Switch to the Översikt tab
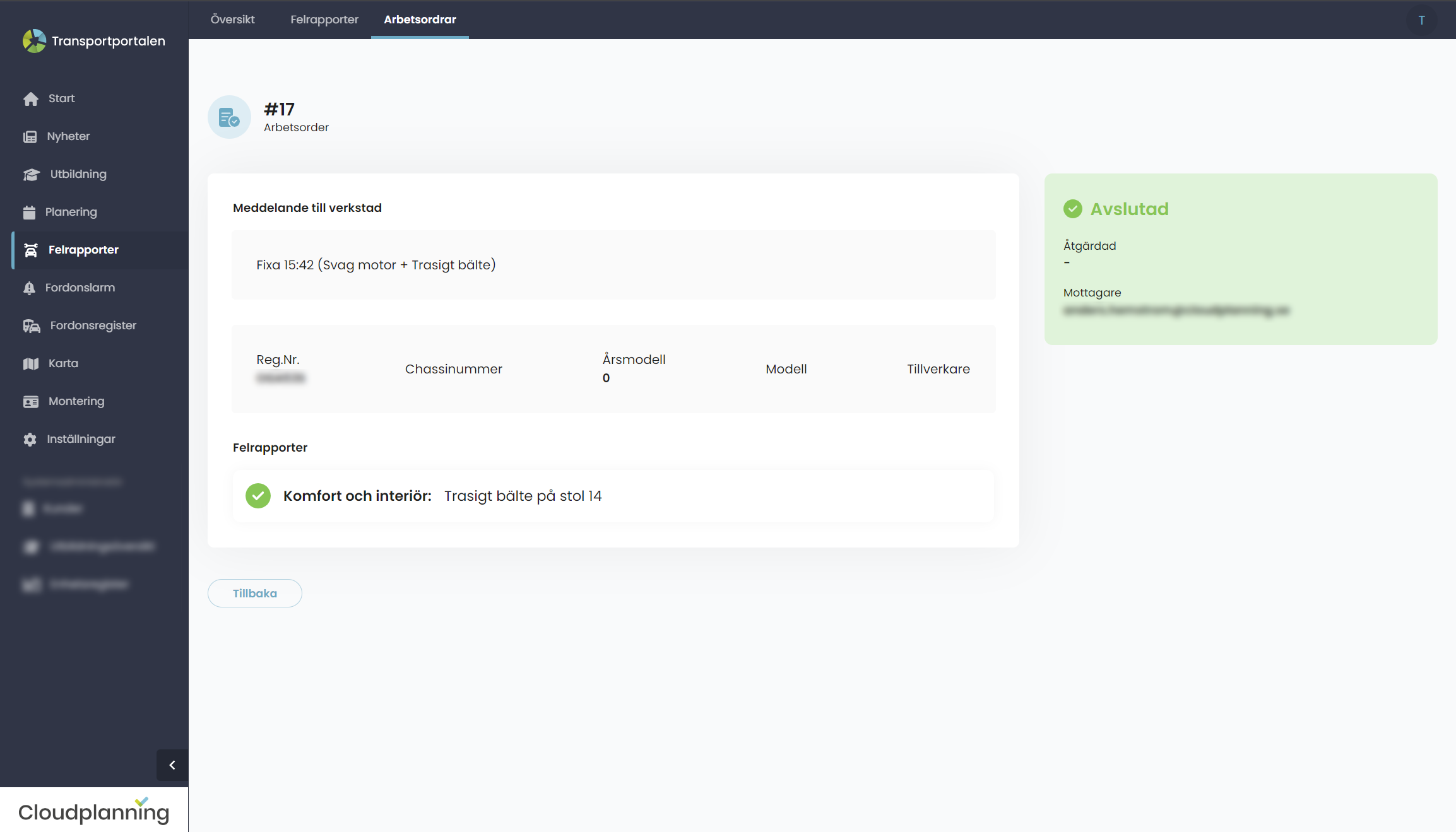Viewport: 1456px width, 832px height. pyautogui.click(x=232, y=20)
